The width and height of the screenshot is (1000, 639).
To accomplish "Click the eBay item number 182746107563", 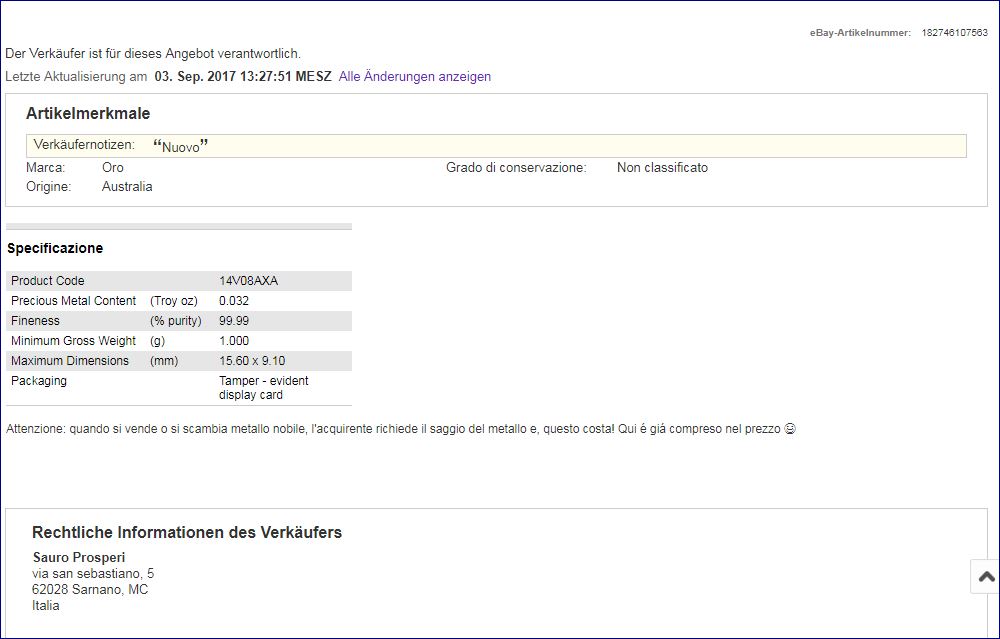I will tap(954, 33).
